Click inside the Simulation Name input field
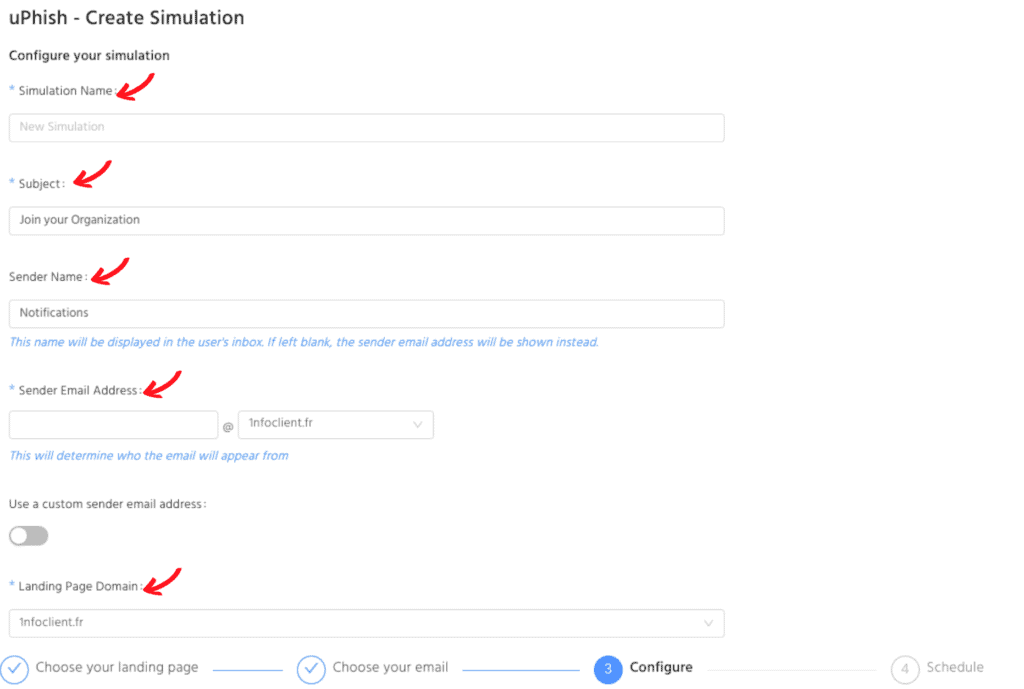Image resolution: width=1024 pixels, height=689 pixels. coord(366,127)
